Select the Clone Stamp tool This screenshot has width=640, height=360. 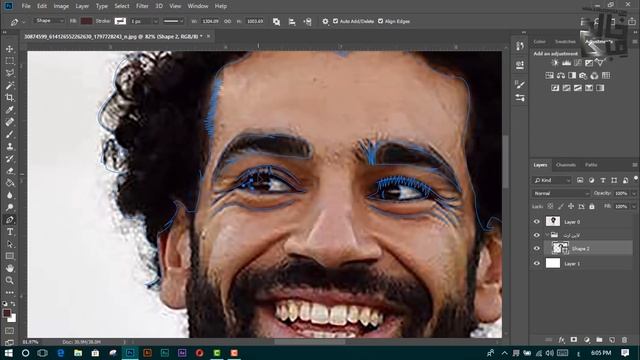click(x=9, y=147)
